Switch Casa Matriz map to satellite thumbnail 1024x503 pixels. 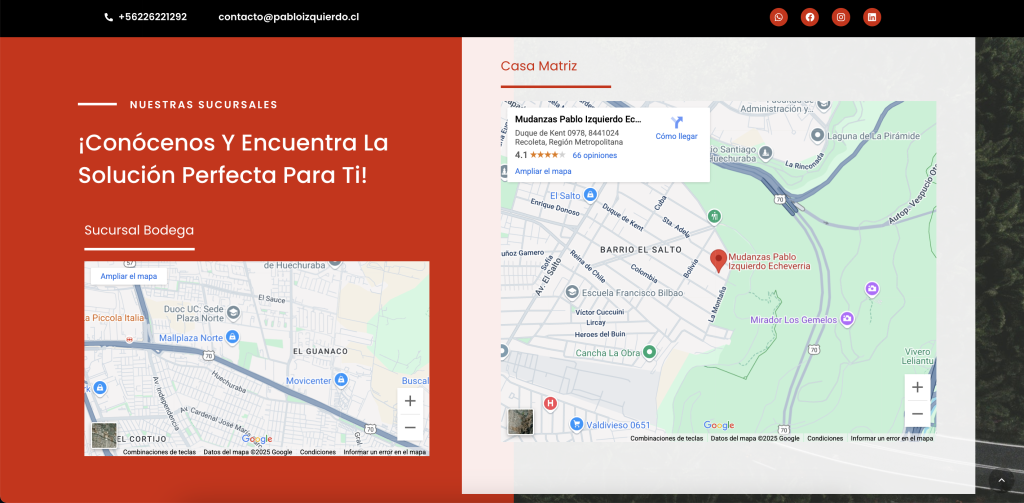tap(520, 422)
